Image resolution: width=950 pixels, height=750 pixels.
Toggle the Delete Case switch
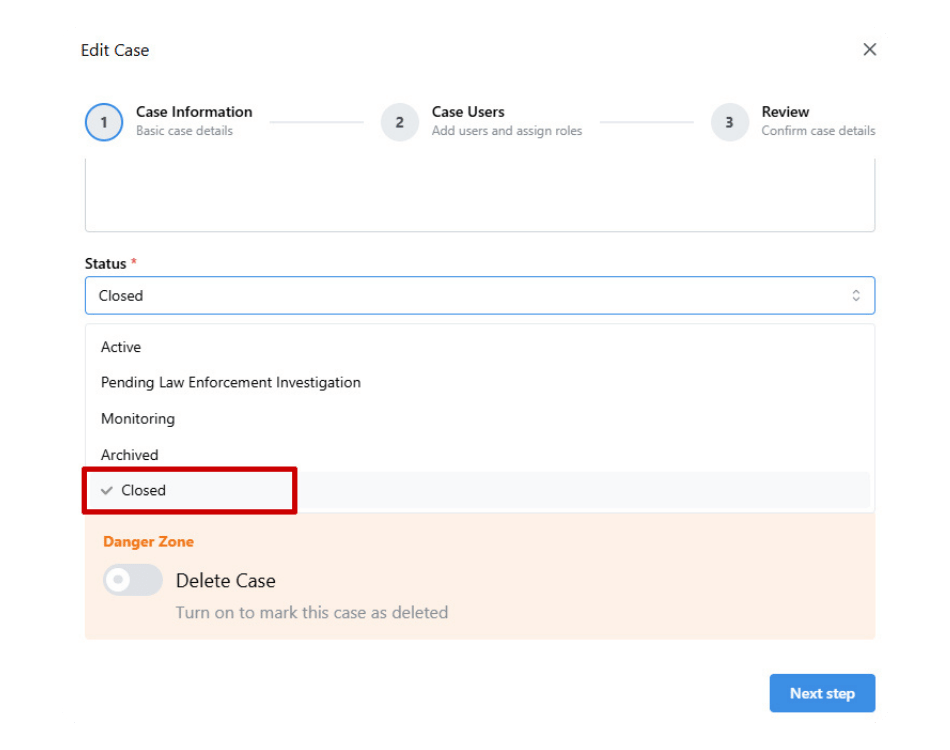133,580
